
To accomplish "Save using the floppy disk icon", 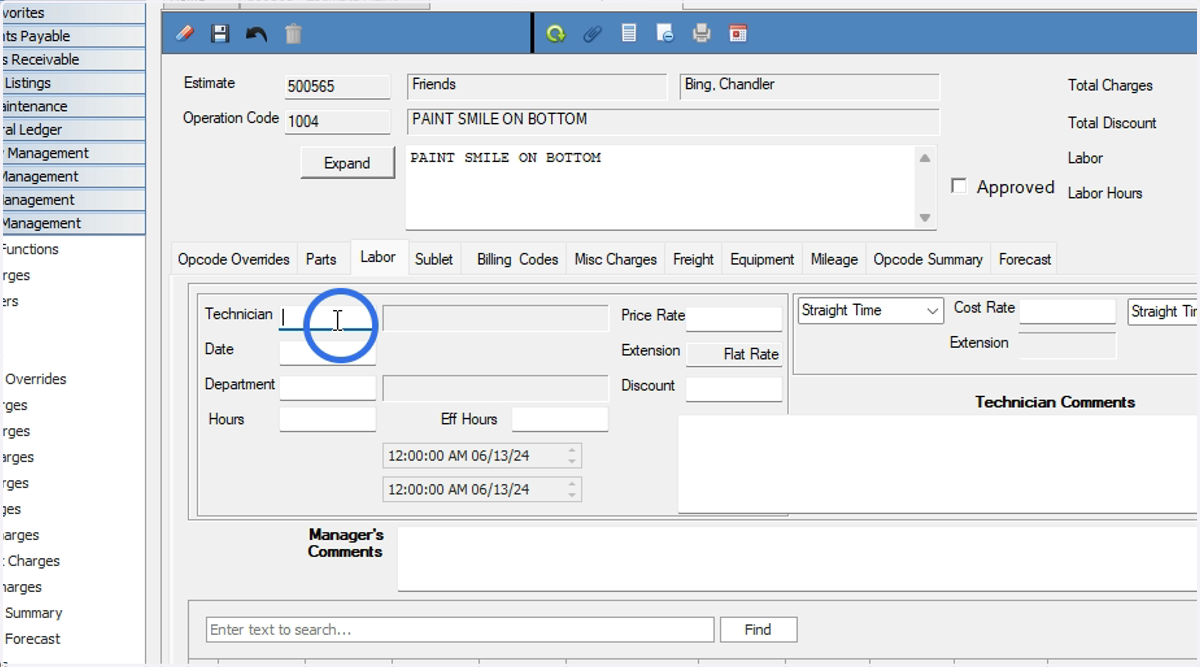I will [x=220, y=34].
